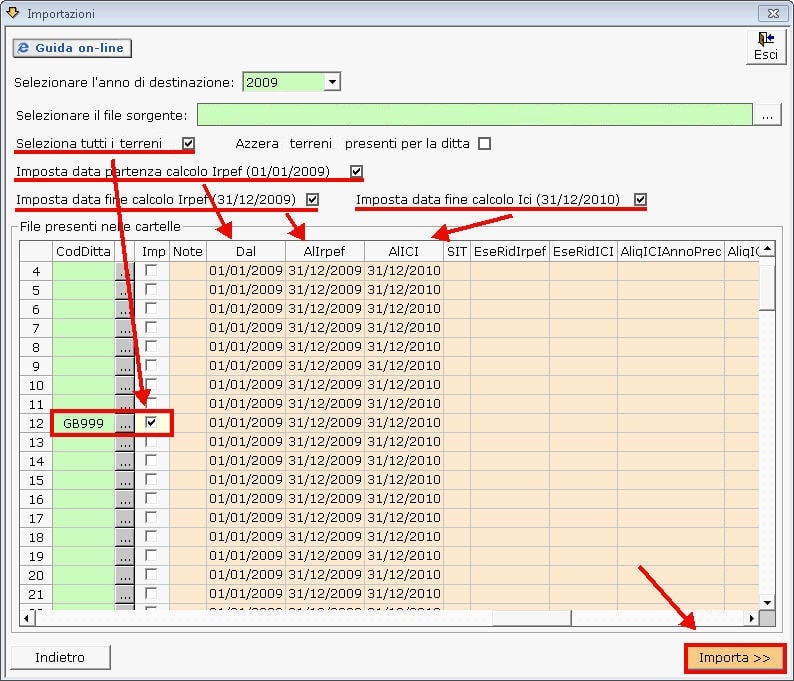The image size is (794, 681).
Task: Uncheck the Imp checkbox for GB999
Action: (x=151, y=423)
